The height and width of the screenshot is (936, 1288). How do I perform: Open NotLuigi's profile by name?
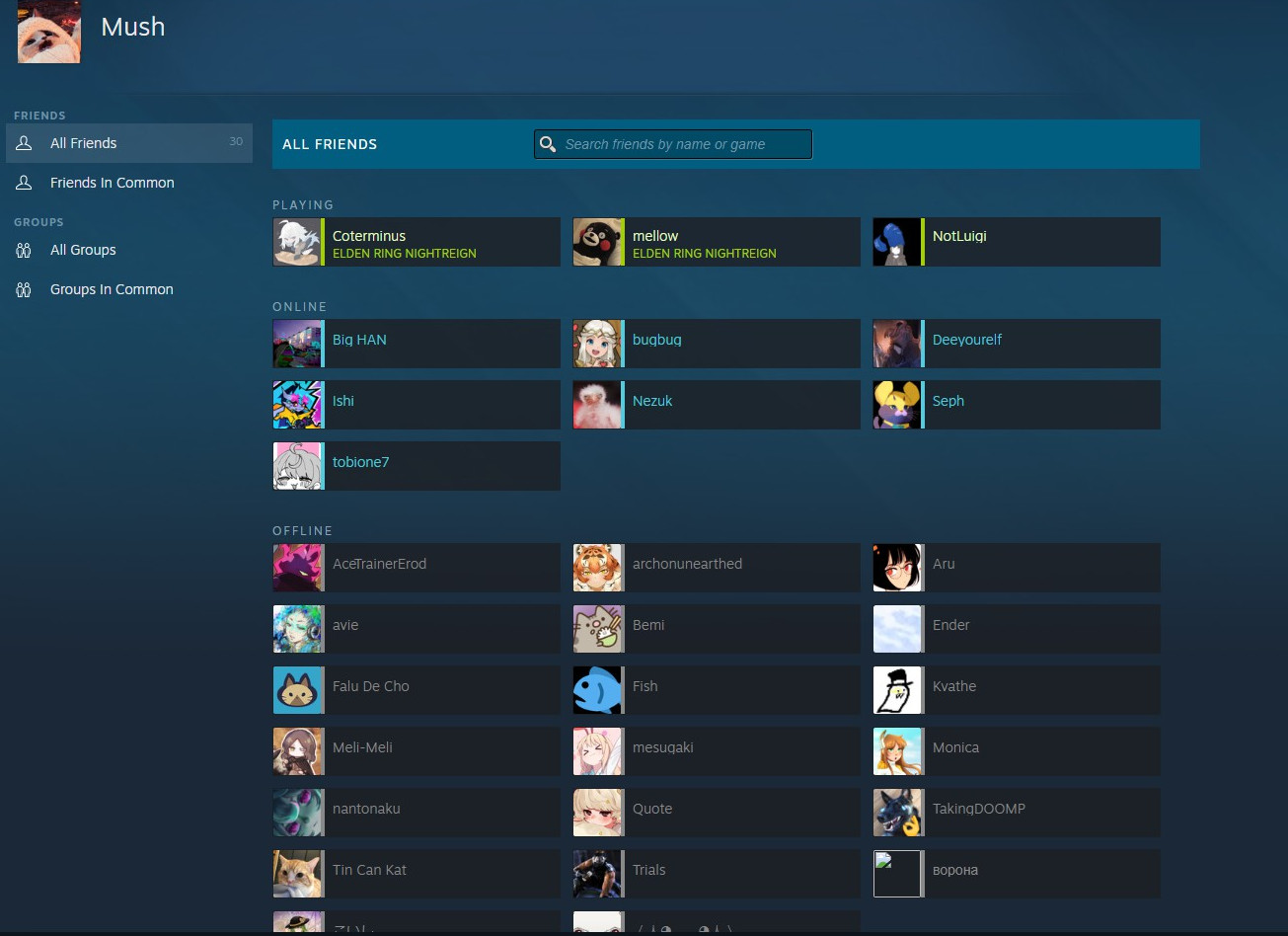(x=959, y=236)
